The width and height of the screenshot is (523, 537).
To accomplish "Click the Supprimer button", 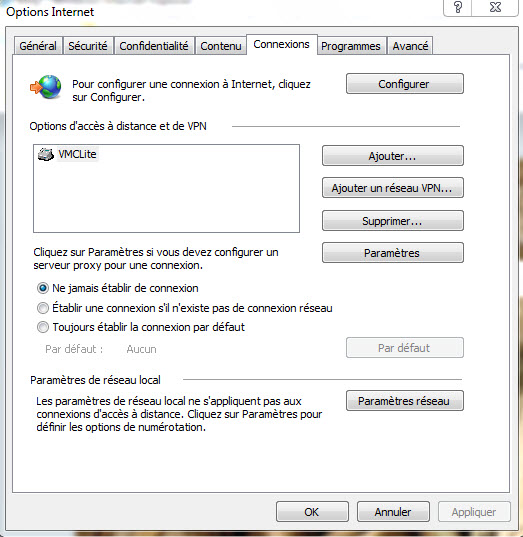I will [393, 221].
